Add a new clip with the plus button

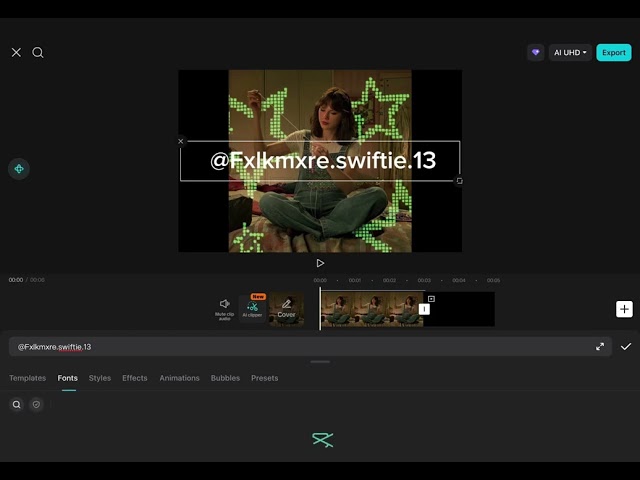(x=624, y=309)
